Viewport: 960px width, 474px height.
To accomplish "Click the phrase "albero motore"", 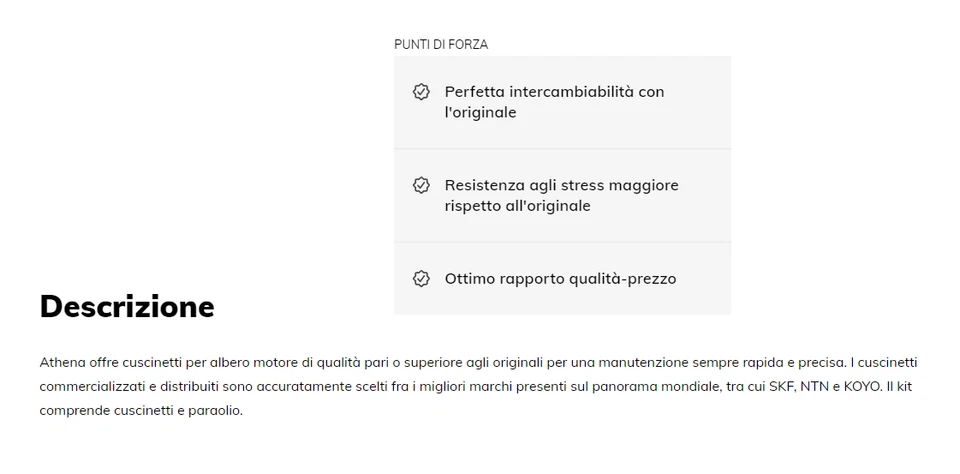I will (x=229, y=362).
